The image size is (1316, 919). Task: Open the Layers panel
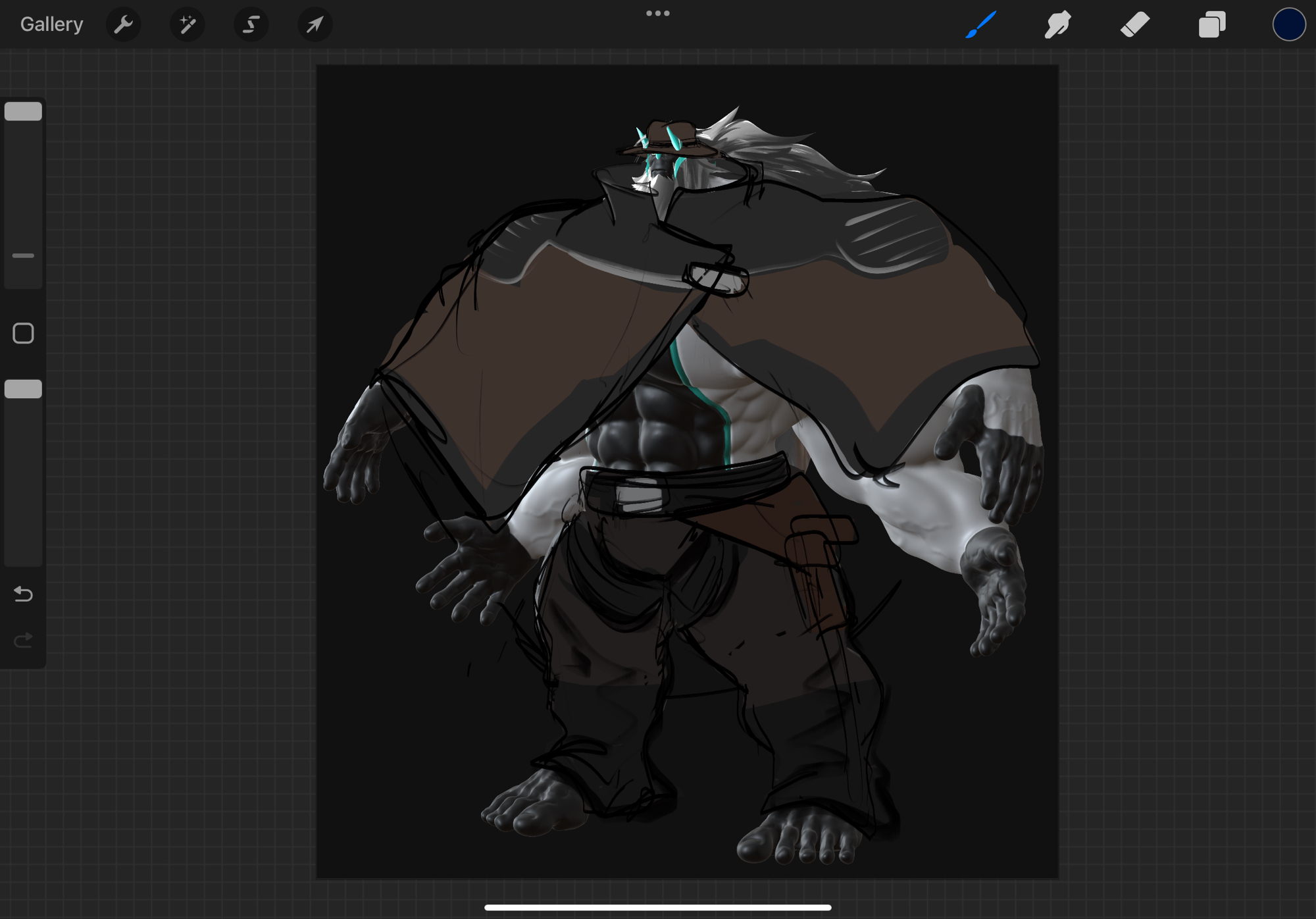point(1211,25)
